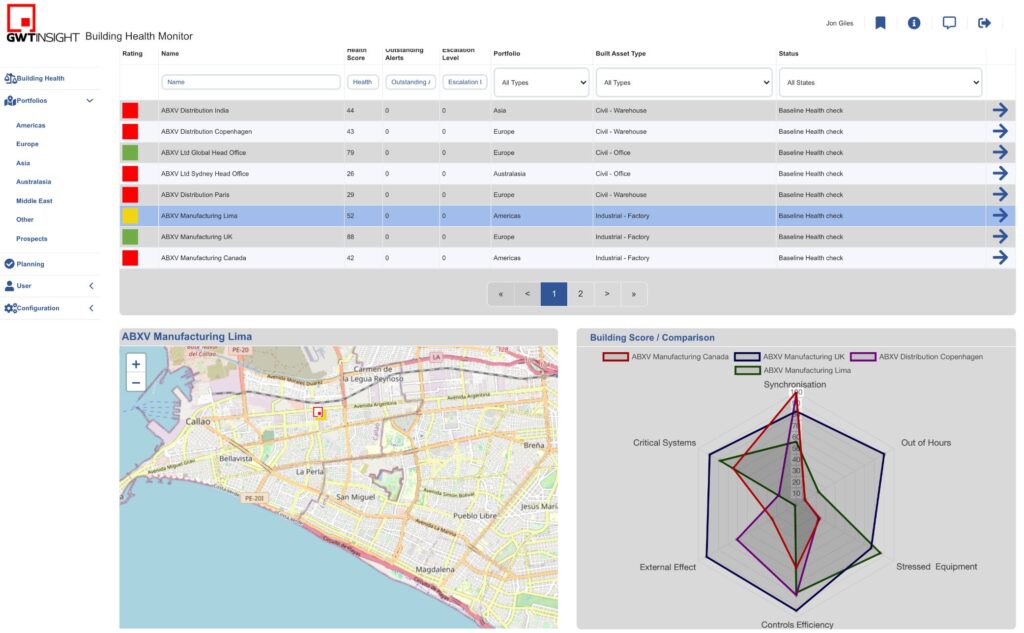Image resolution: width=1024 pixels, height=633 pixels.
Task: Open ABXV Distribution Paris row arrow
Action: (x=1000, y=194)
